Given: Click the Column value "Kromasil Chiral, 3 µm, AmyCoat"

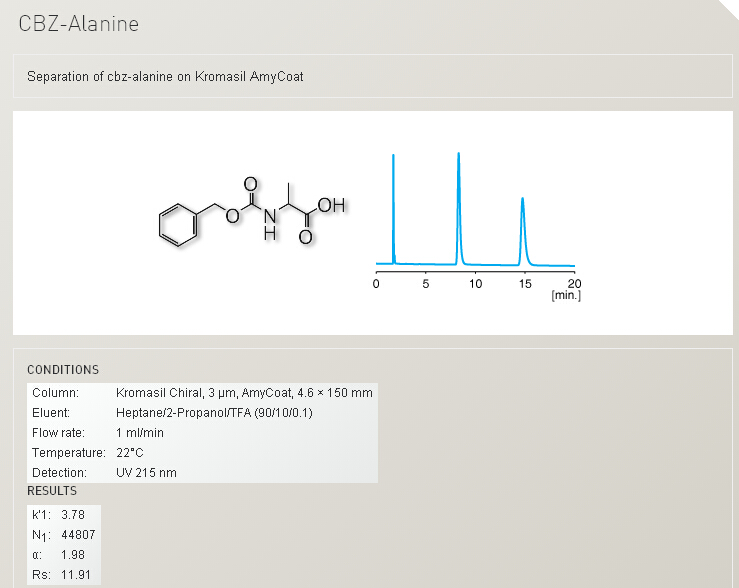Looking at the screenshot, I should pyautogui.click(x=244, y=393).
